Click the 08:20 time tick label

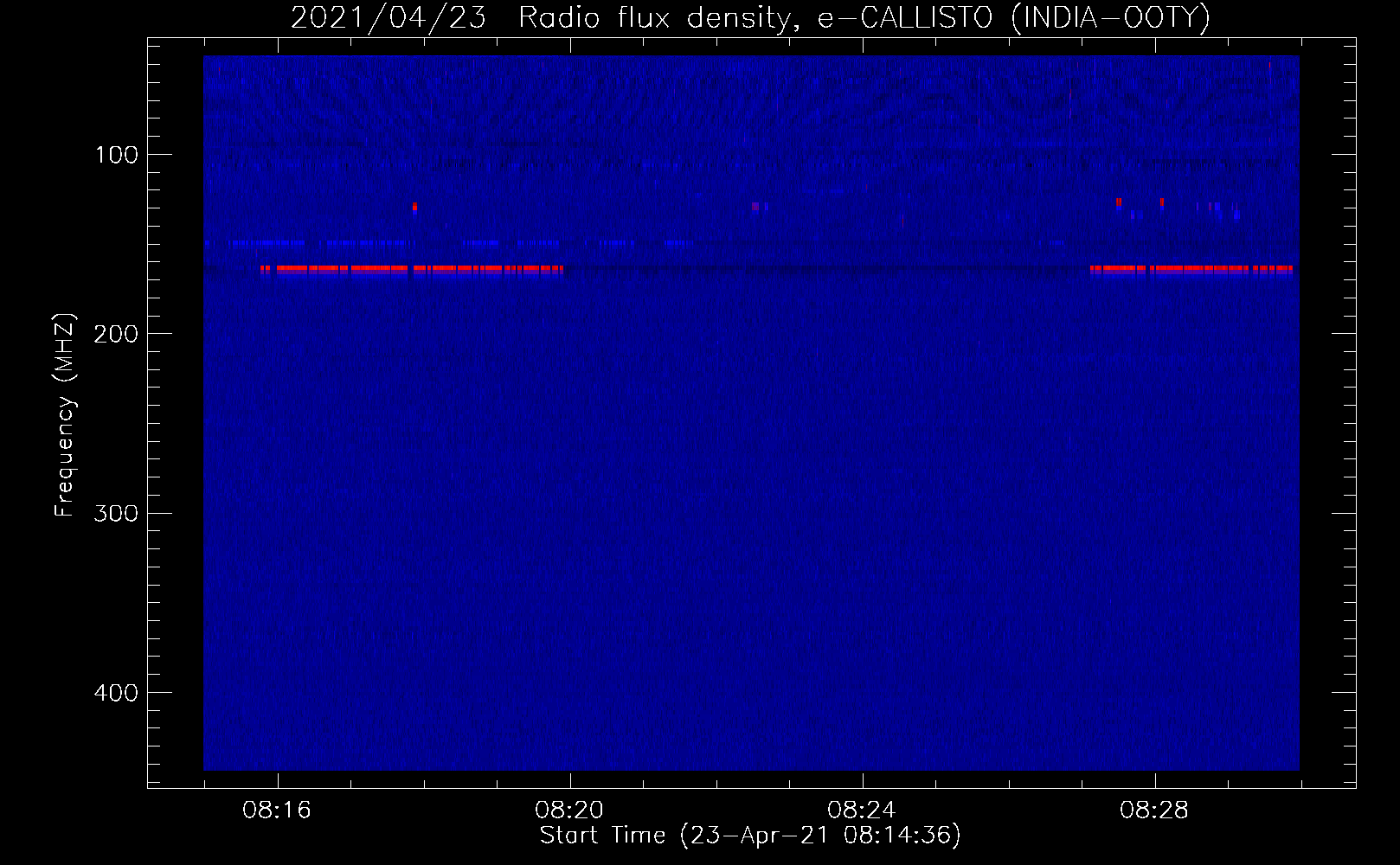[569, 811]
